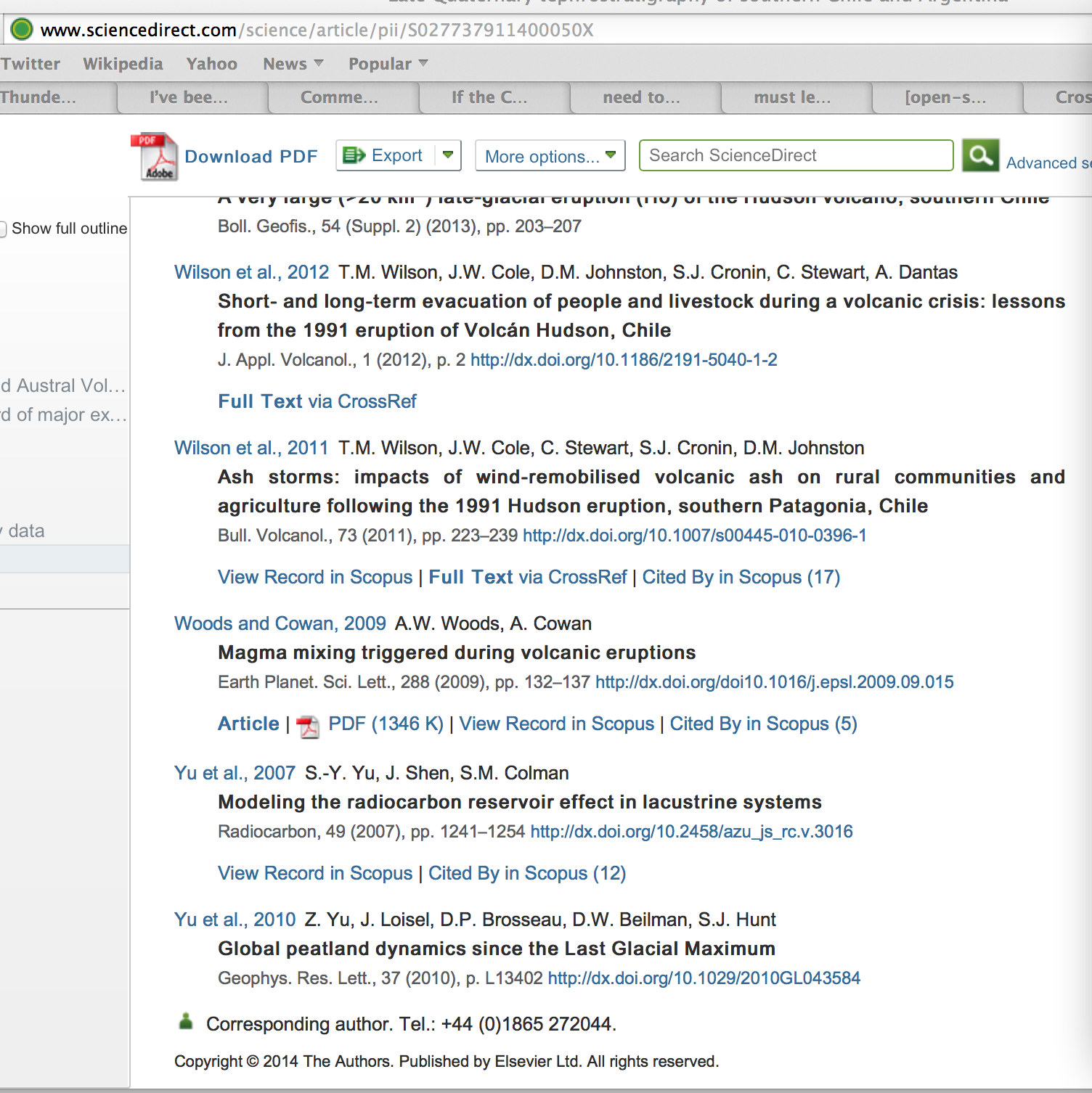Open the Popular bookmarks dropdown
1092x1093 pixels.
[388, 64]
